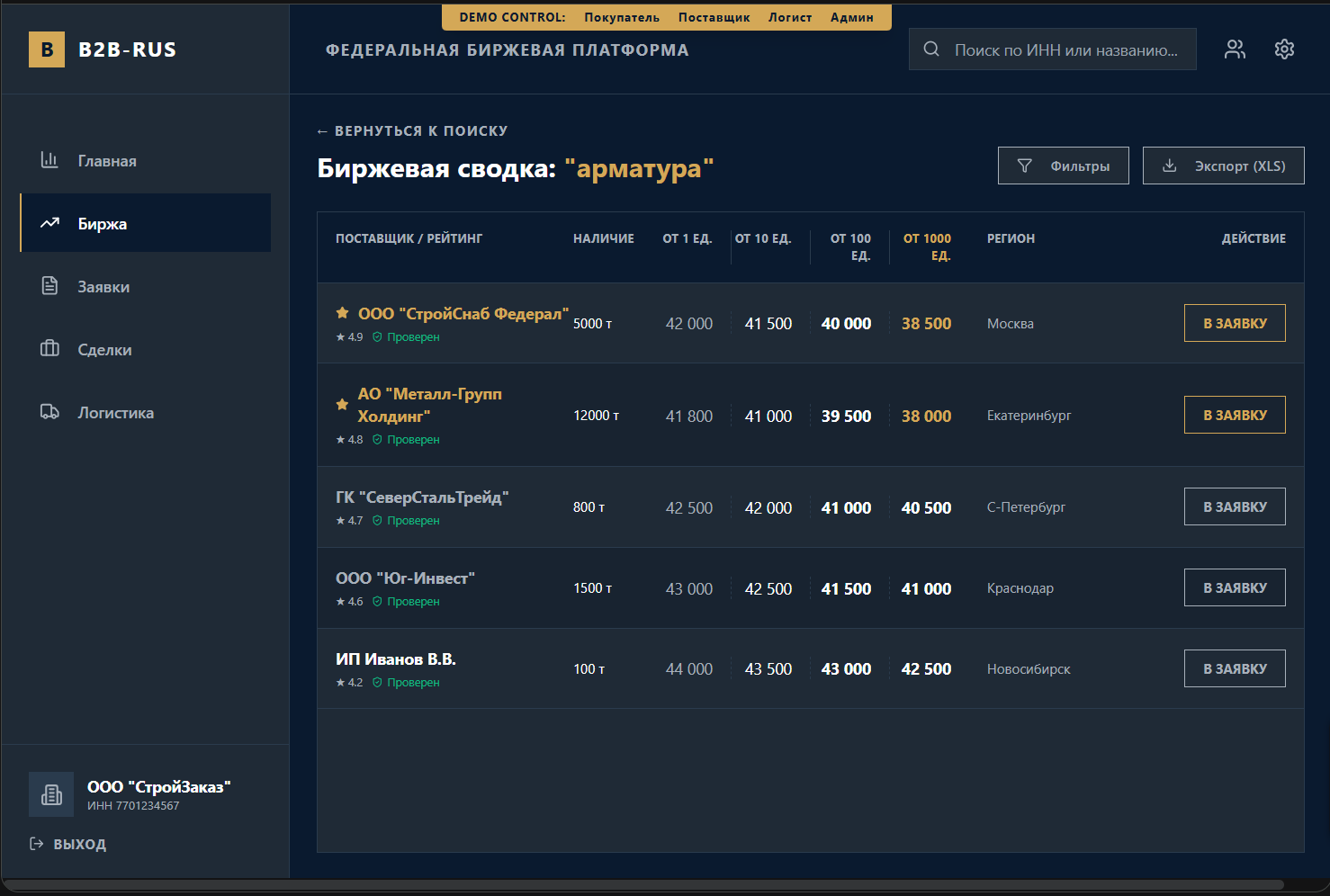This screenshot has height=896, width=1330.
Task: Focus the search by ИНН input field
Action: (x=1065, y=50)
